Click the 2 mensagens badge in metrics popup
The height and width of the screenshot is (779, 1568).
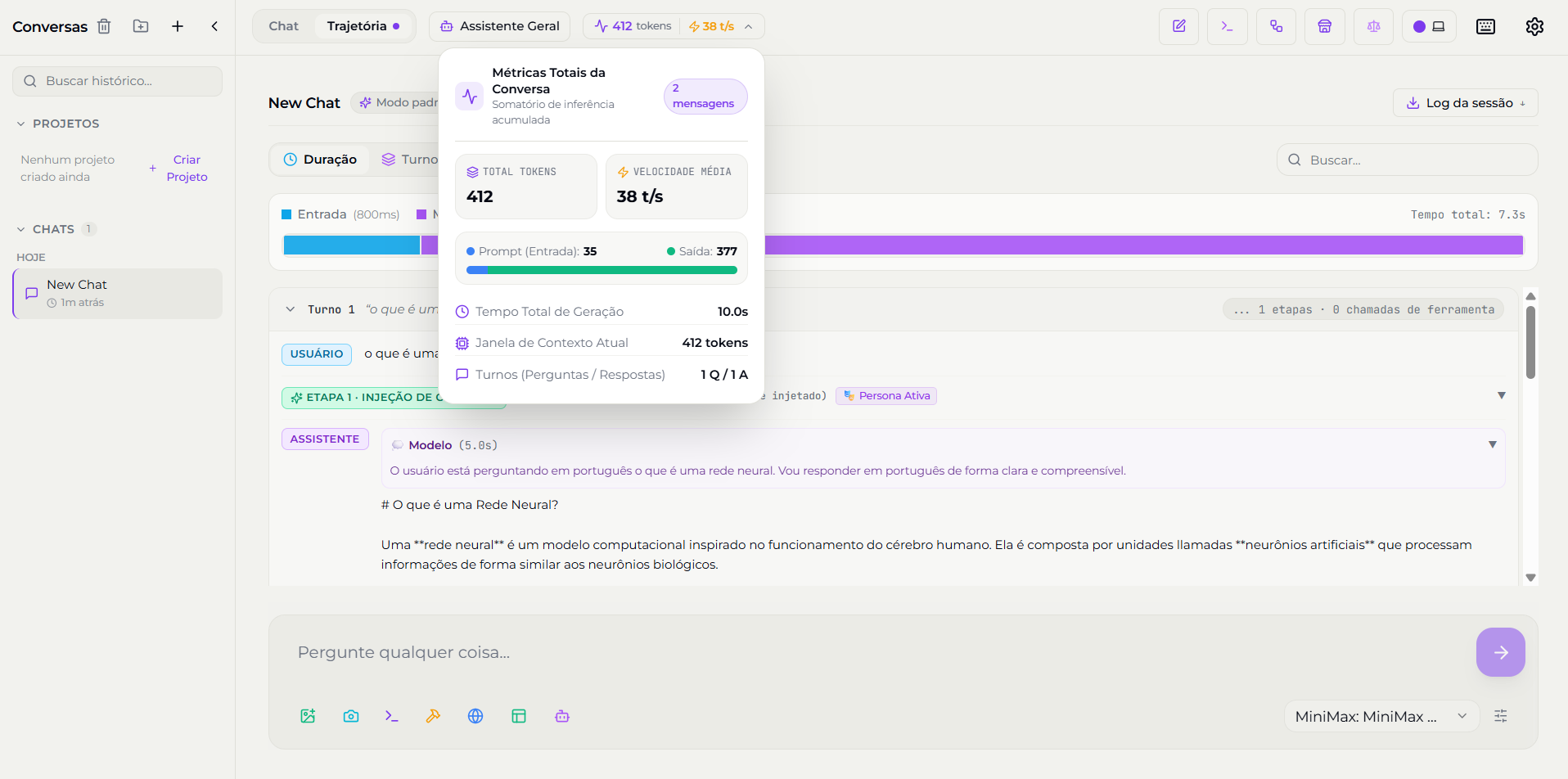(705, 97)
